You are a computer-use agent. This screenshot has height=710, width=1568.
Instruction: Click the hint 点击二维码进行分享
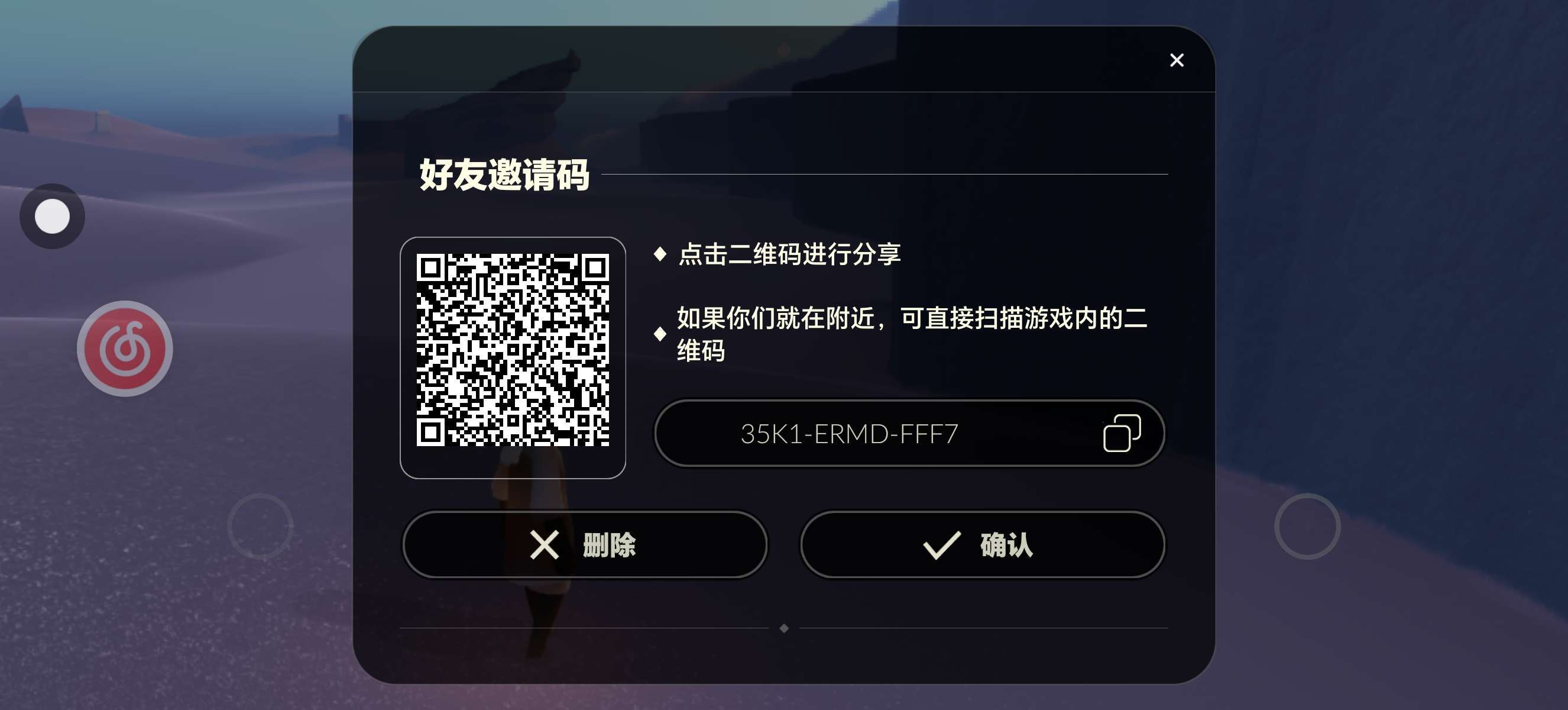[x=789, y=254]
